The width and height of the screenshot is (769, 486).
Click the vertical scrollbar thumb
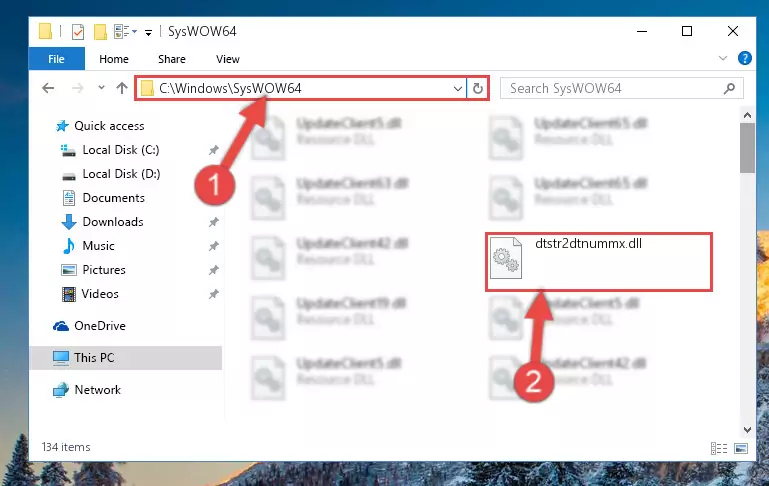pyautogui.click(x=747, y=148)
